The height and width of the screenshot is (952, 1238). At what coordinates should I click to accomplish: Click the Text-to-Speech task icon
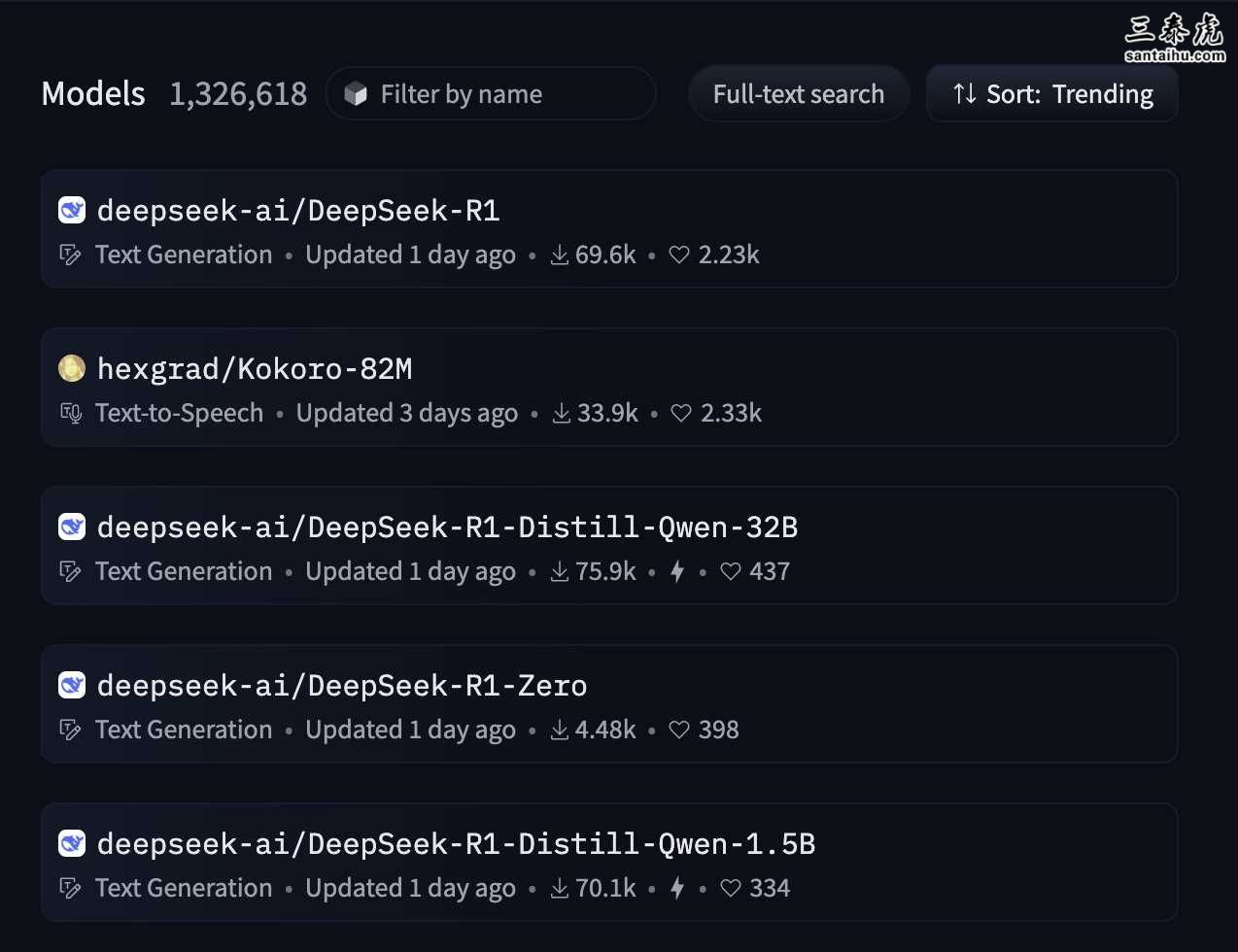click(71, 413)
